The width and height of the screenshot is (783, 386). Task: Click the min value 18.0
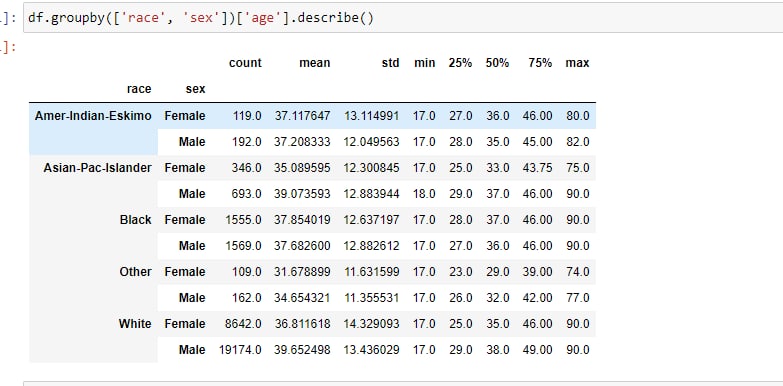pos(424,194)
